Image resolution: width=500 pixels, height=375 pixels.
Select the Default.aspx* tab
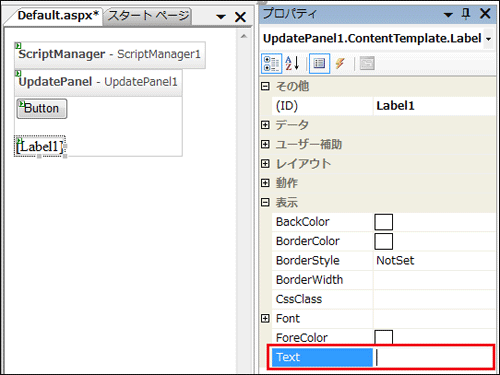[x=58, y=15]
